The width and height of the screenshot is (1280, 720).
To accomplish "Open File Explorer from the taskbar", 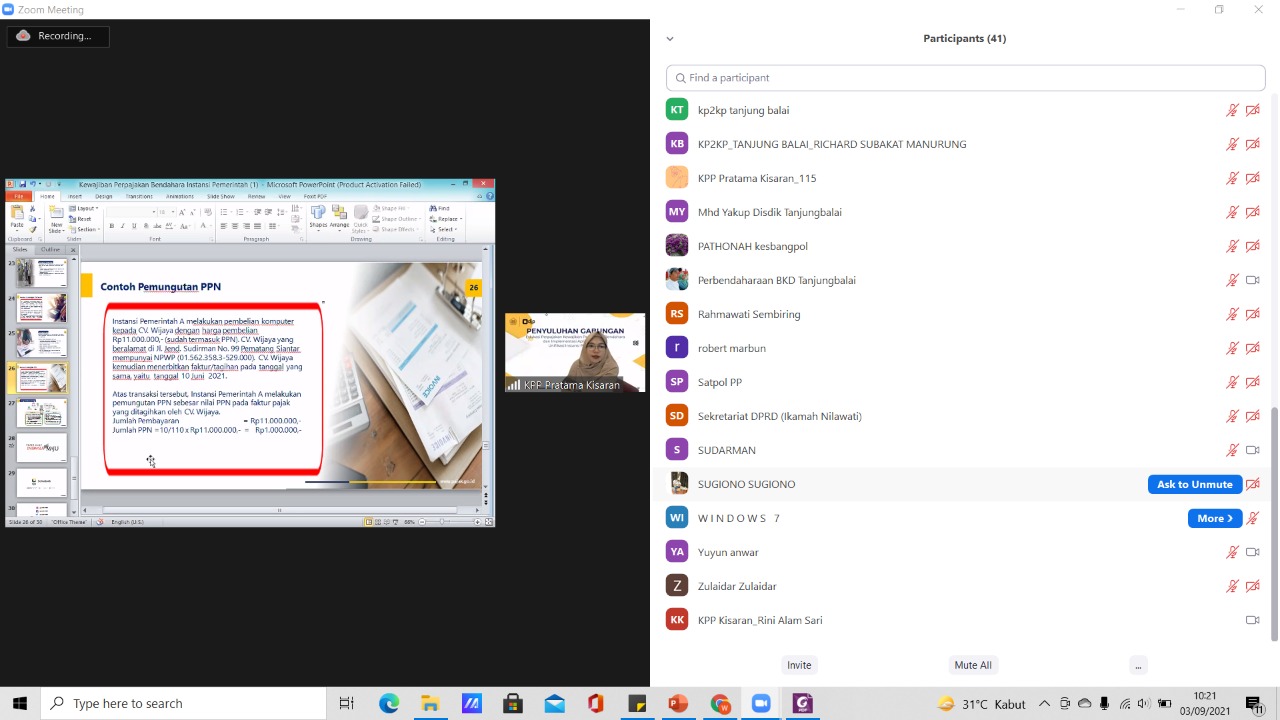I will (x=430, y=703).
